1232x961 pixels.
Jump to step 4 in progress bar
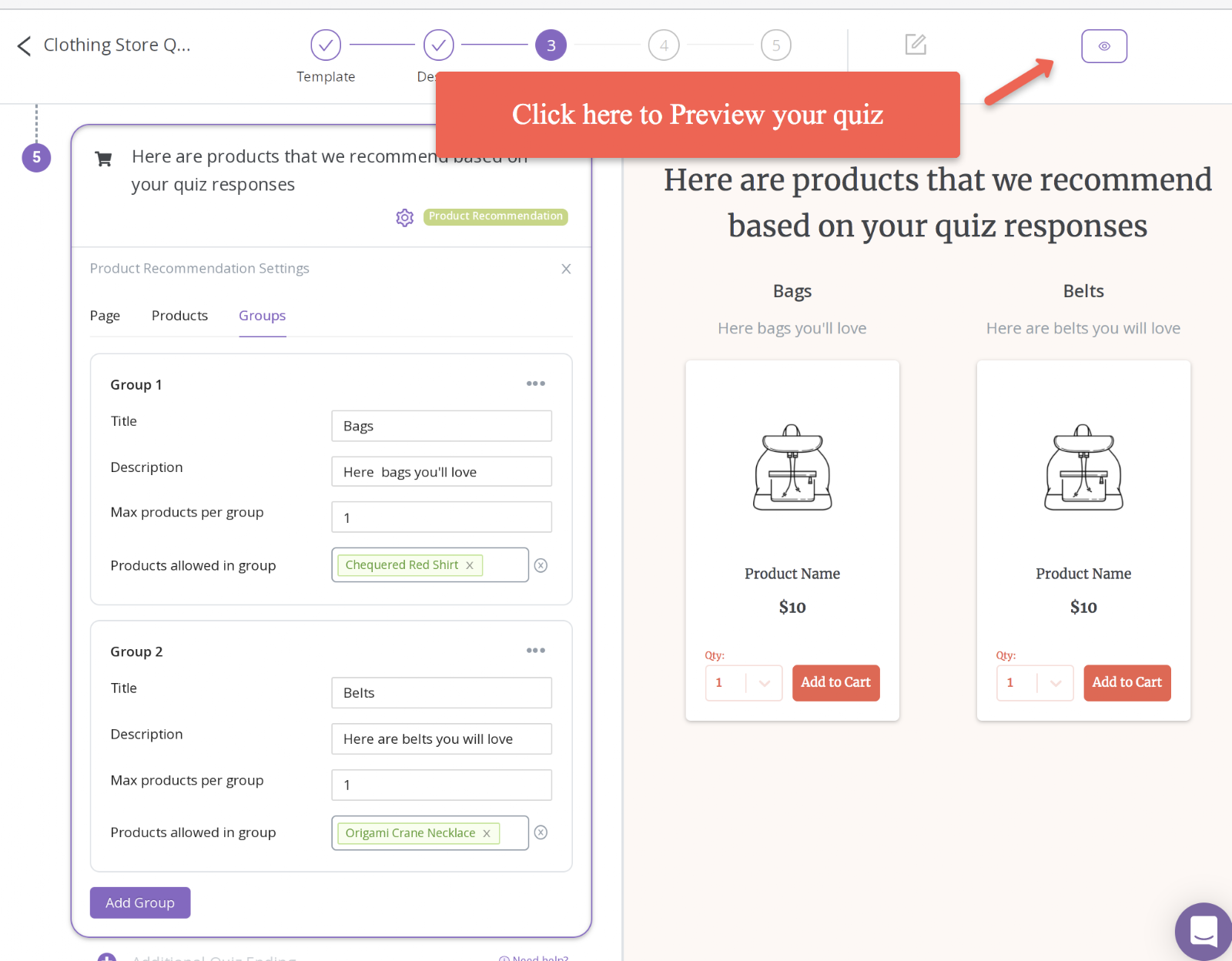(x=664, y=45)
